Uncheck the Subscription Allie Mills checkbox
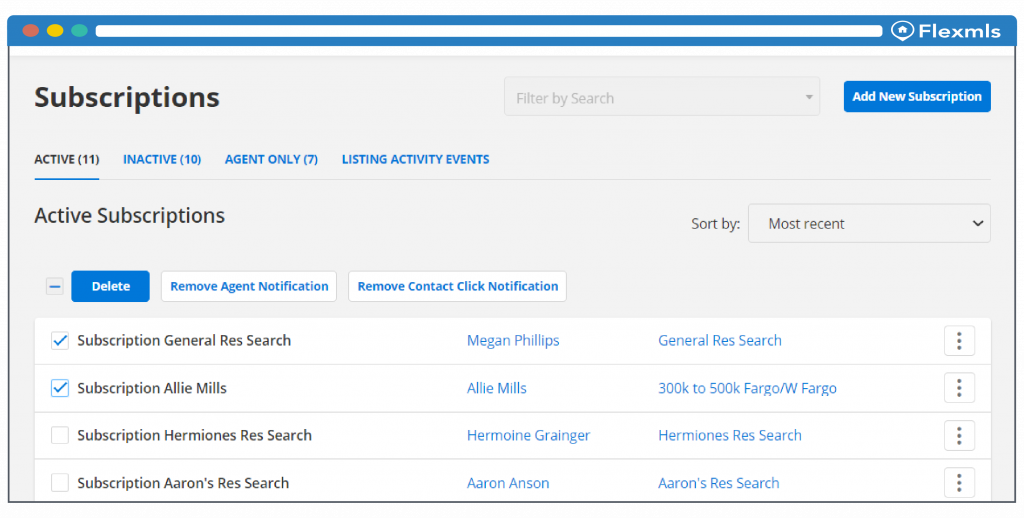 59,388
